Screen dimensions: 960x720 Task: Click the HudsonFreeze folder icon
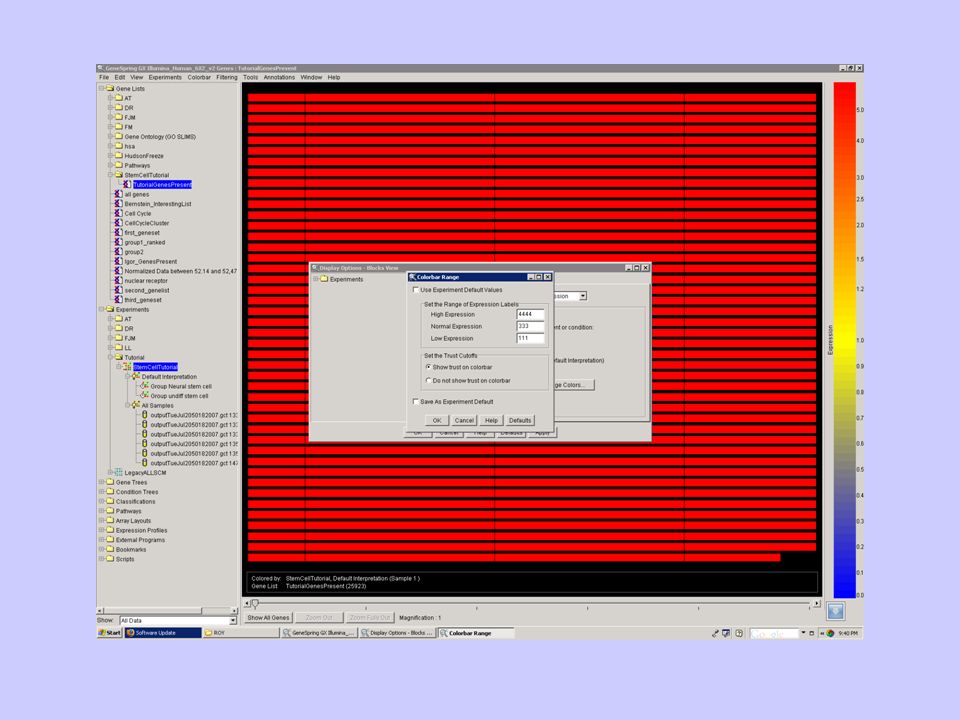119,156
